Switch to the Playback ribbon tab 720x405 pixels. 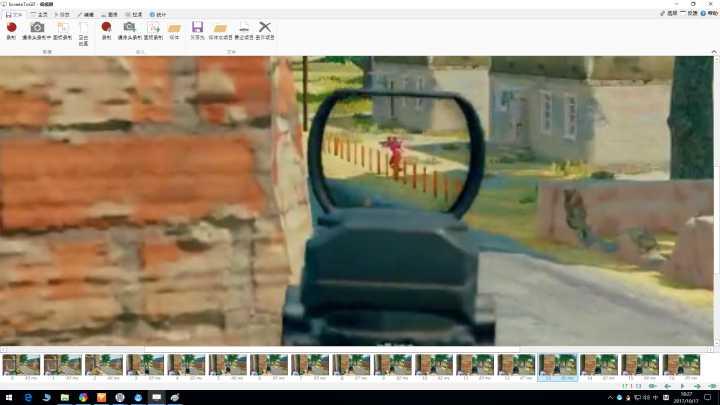click(62, 15)
